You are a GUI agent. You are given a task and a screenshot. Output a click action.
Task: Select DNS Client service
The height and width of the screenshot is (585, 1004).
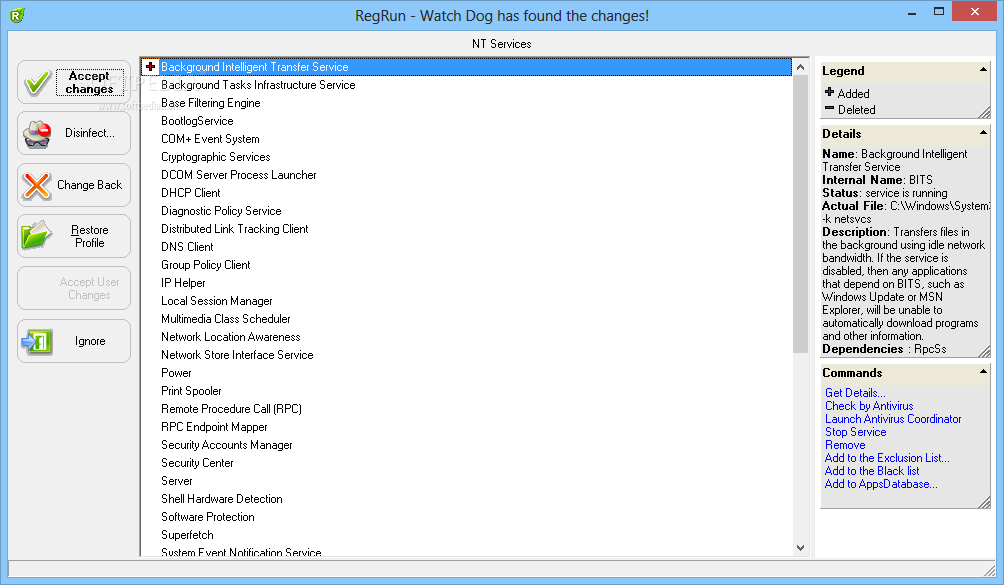coord(187,246)
